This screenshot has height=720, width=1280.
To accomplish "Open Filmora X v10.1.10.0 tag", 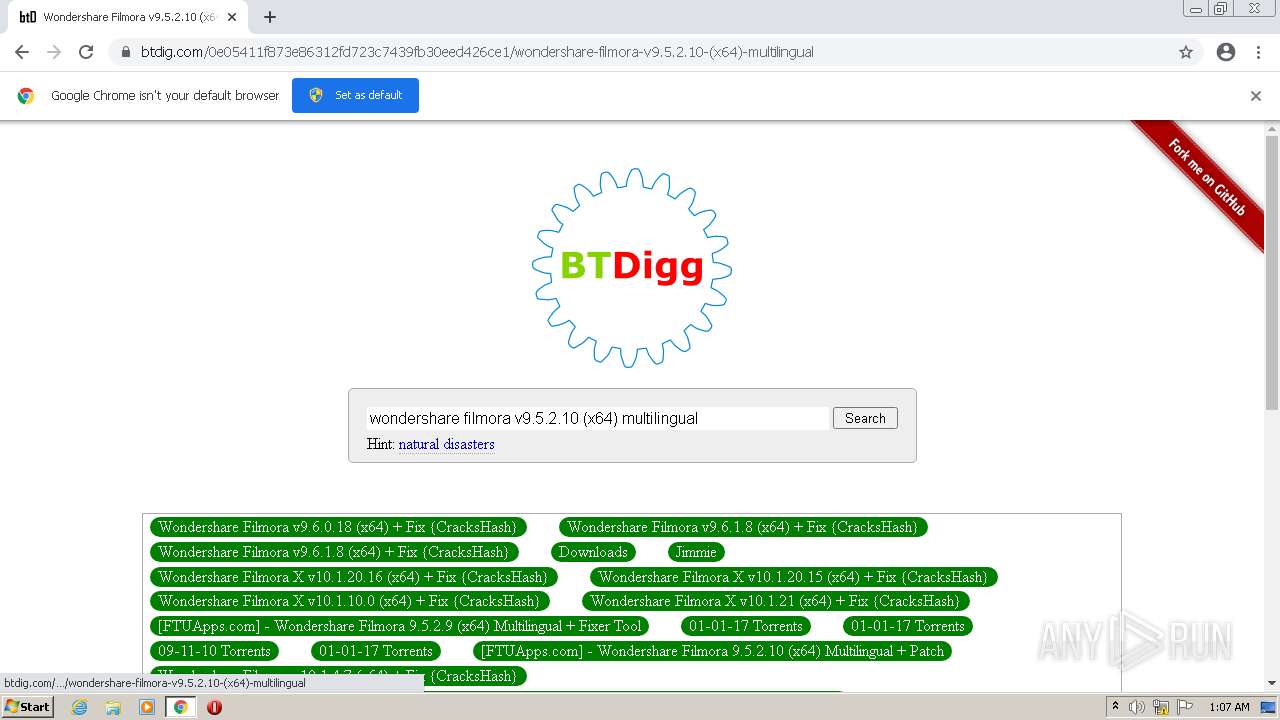I will click(x=349, y=601).
